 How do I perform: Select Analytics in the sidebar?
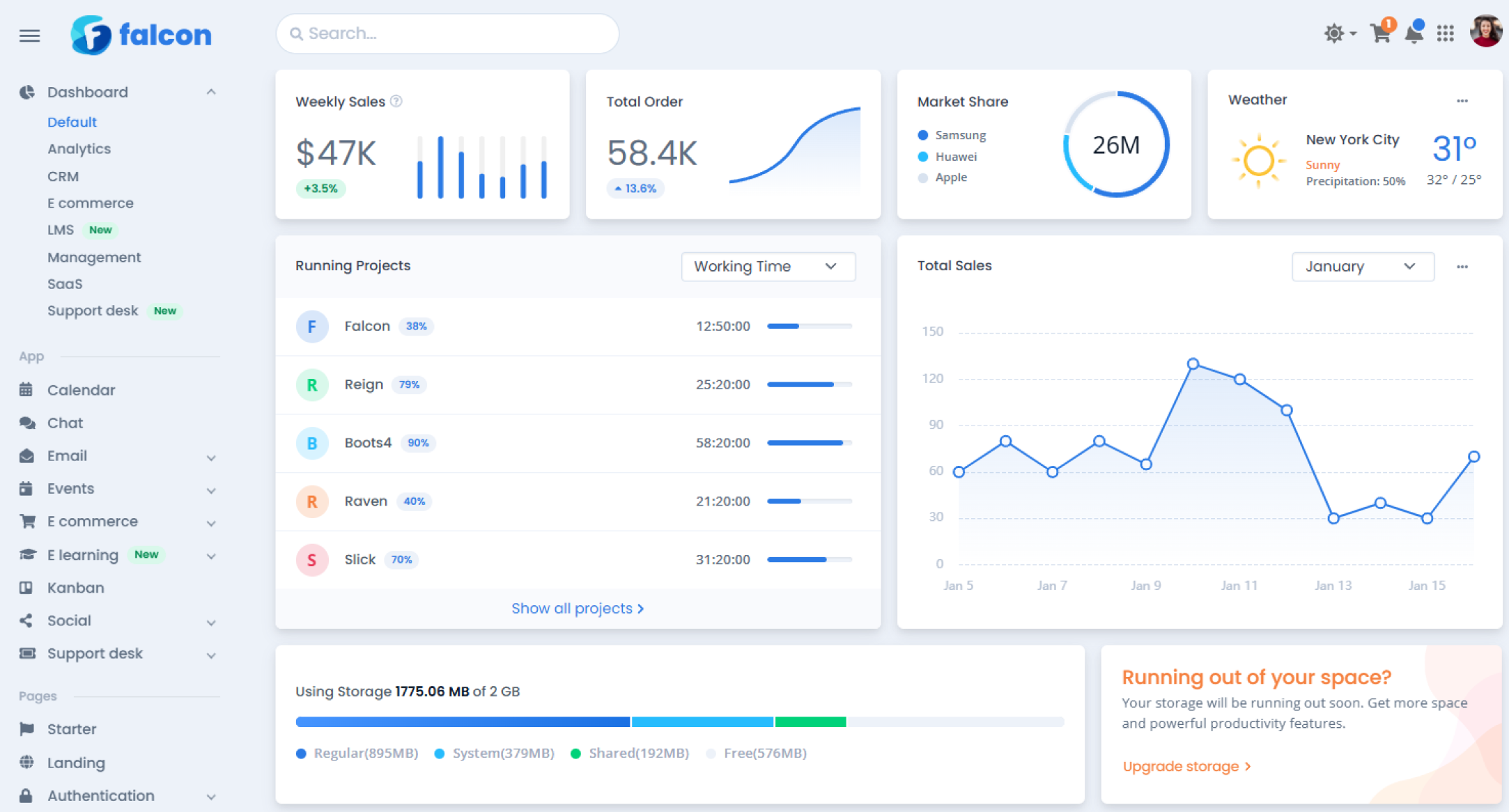(x=79, y=149)
